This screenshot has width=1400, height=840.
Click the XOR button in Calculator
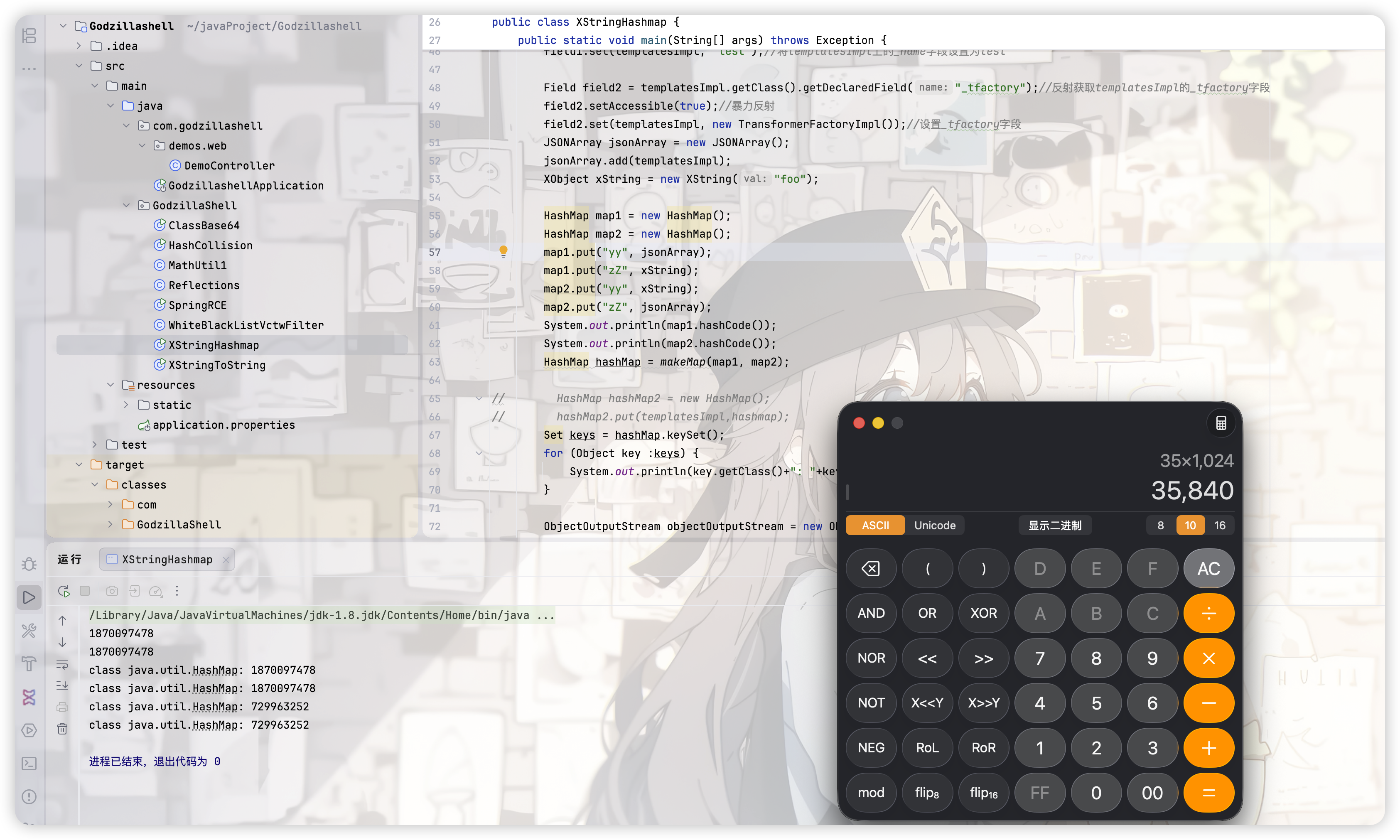[x=983, y=613]
